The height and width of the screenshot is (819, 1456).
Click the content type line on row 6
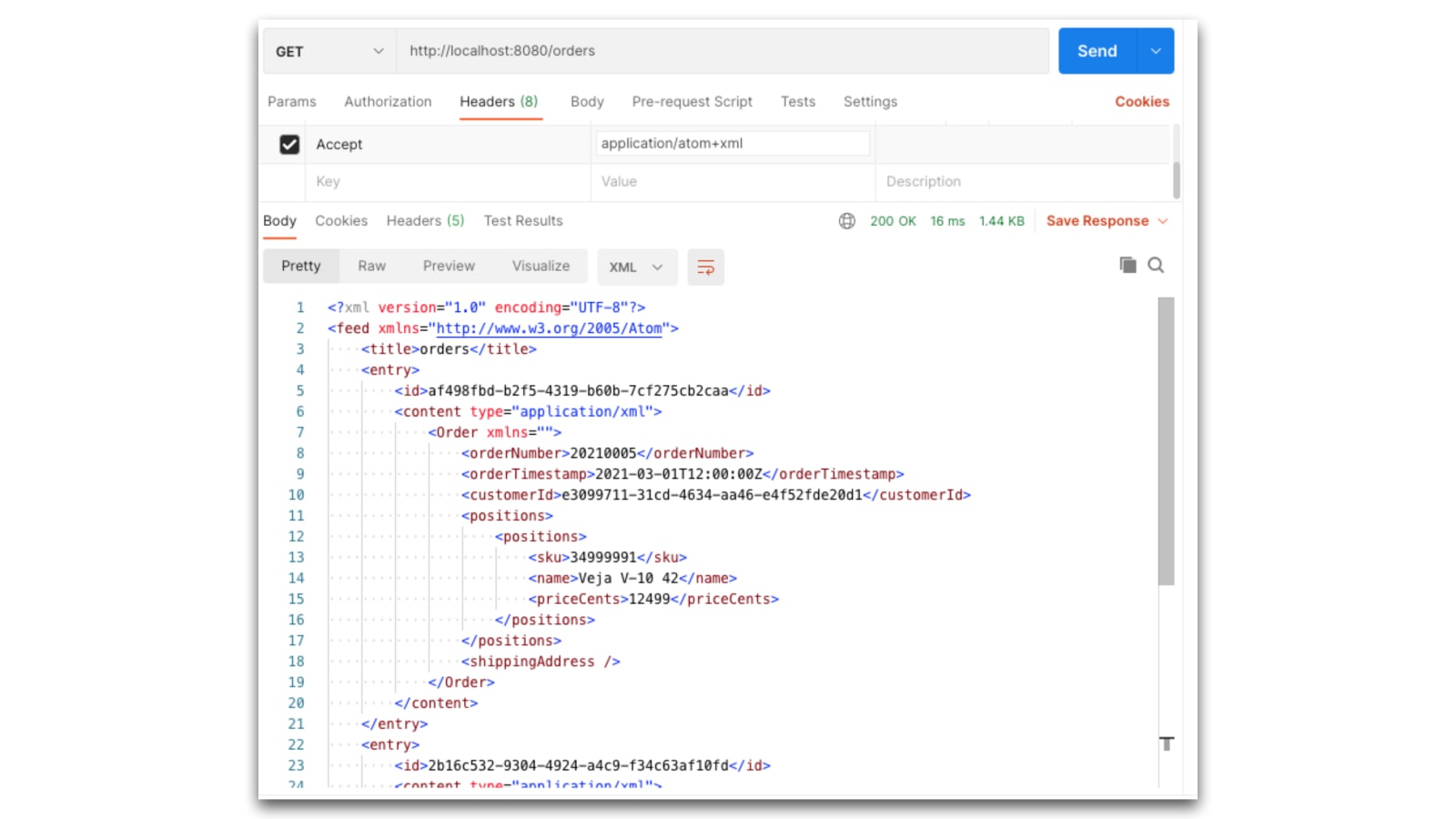pyautogui.click(x=528, y=412)
